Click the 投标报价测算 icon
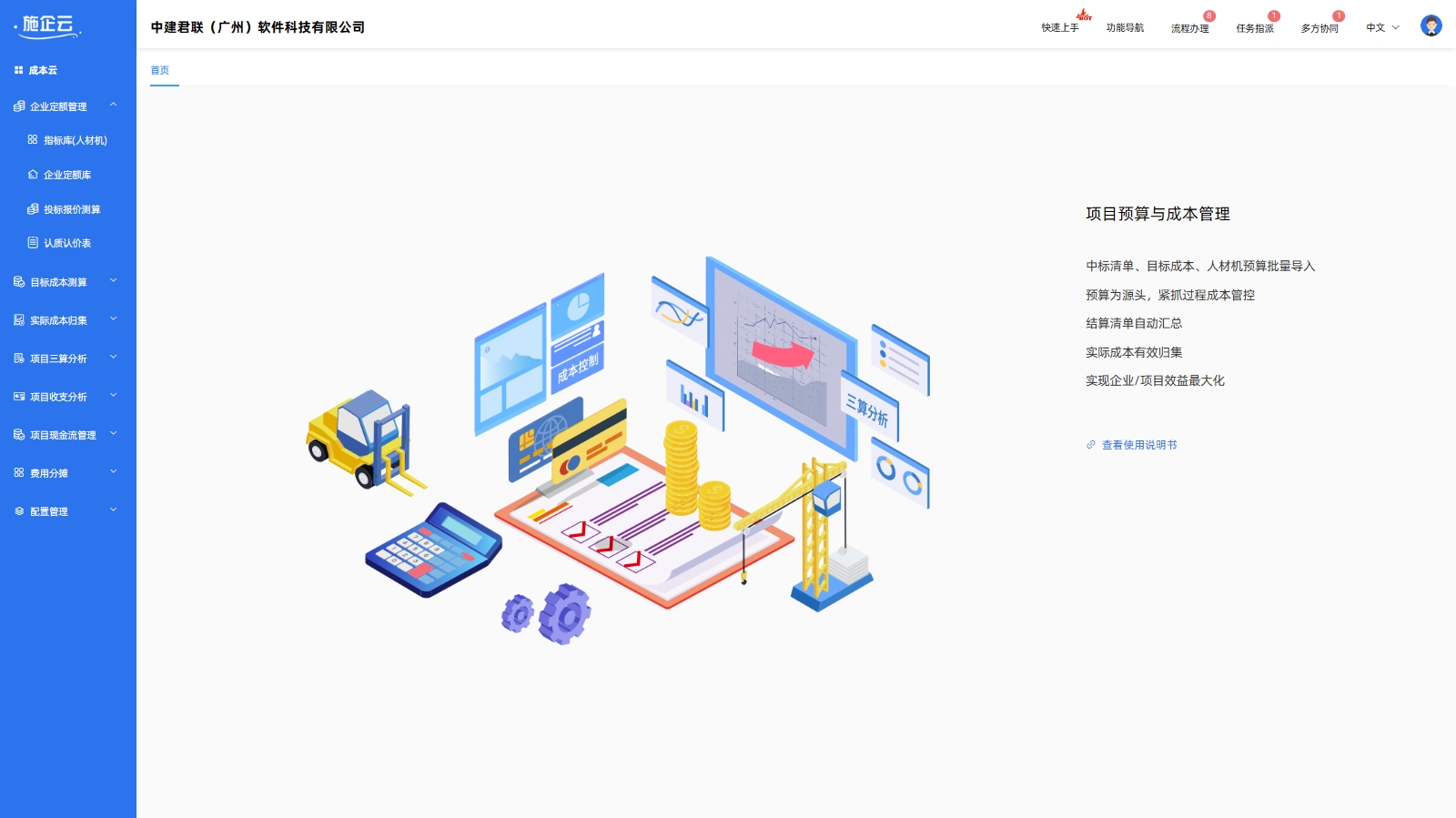The width and height of the screenshot is (1456, 818). click(x=33, y=209)
